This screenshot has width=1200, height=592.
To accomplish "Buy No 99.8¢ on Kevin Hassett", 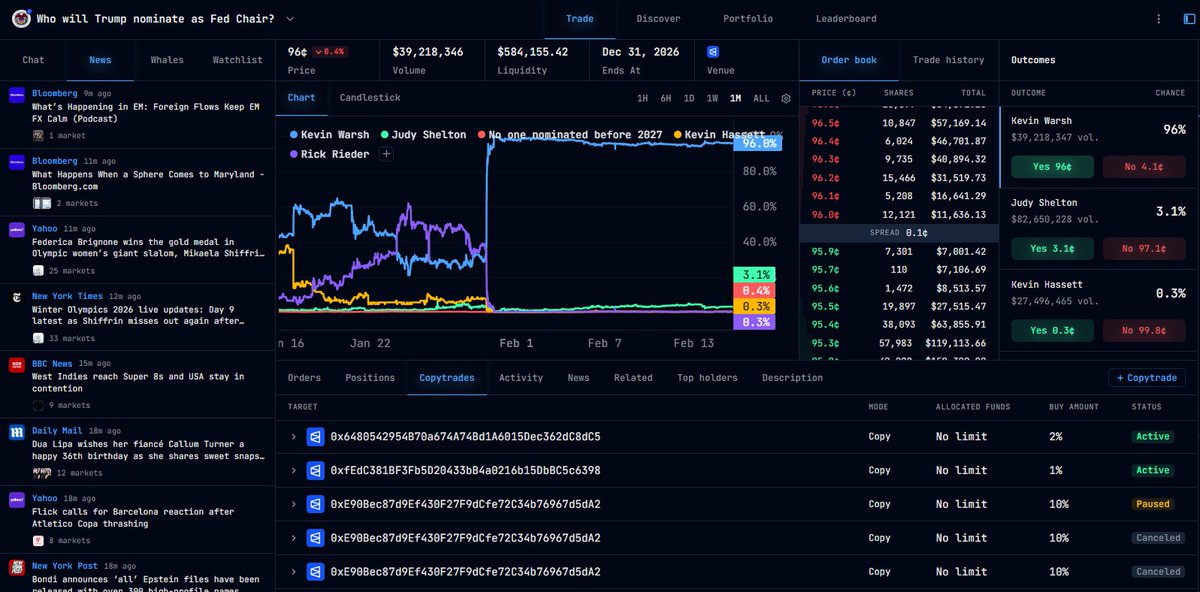I will [1144, 330].
